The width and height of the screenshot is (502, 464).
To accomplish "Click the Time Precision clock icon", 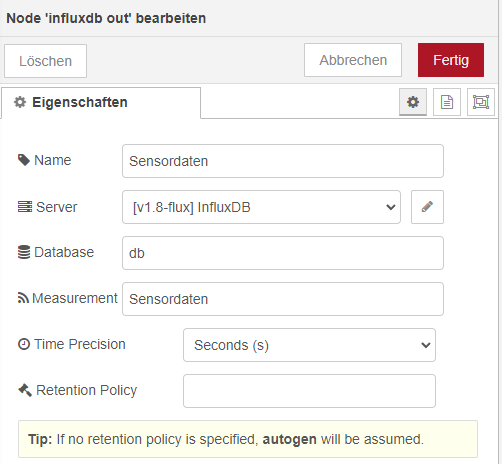I will (24, 344).
